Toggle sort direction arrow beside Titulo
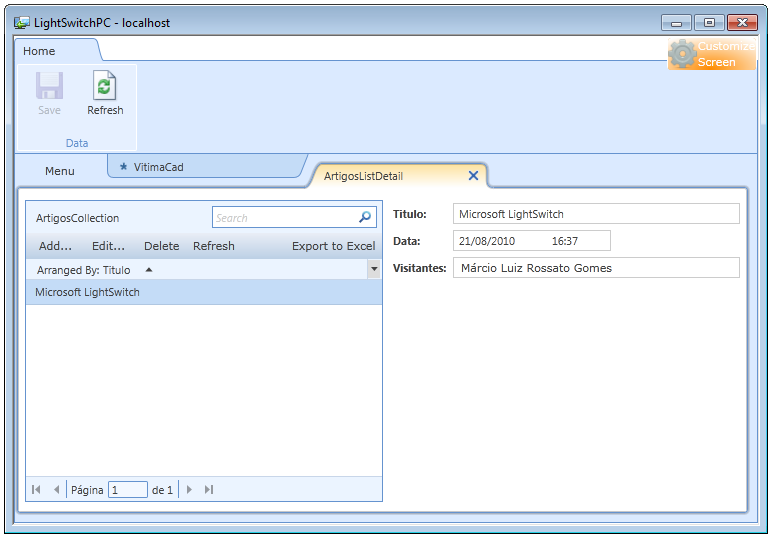 (x=149, y=270)
